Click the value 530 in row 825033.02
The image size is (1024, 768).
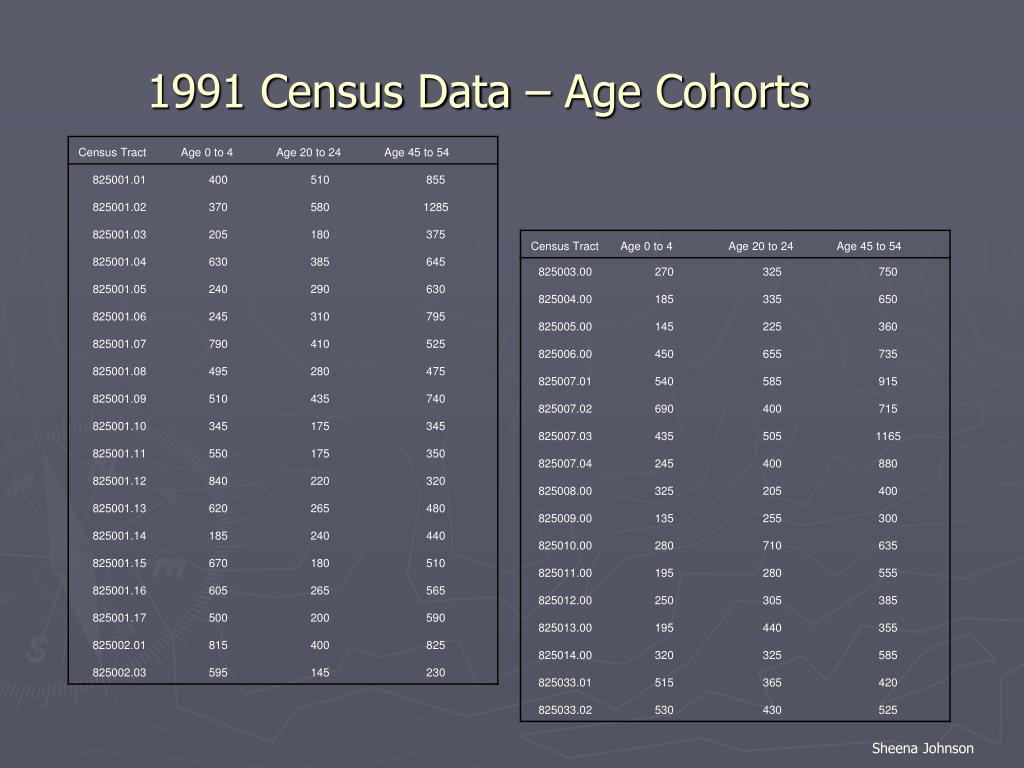pyautogui.click(x=664, y=711)
